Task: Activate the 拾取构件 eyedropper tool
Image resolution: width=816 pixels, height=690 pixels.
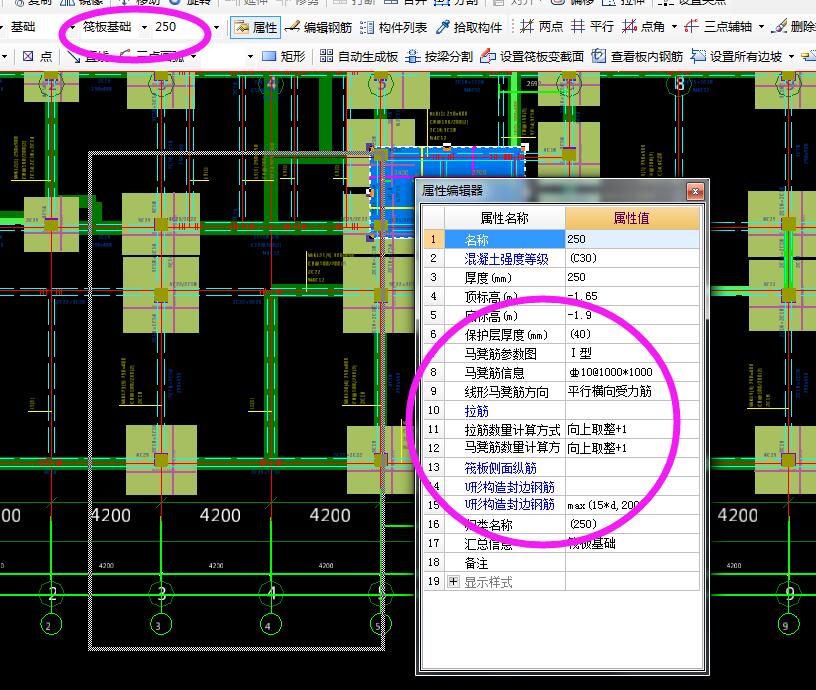Action: pos(469,27)
